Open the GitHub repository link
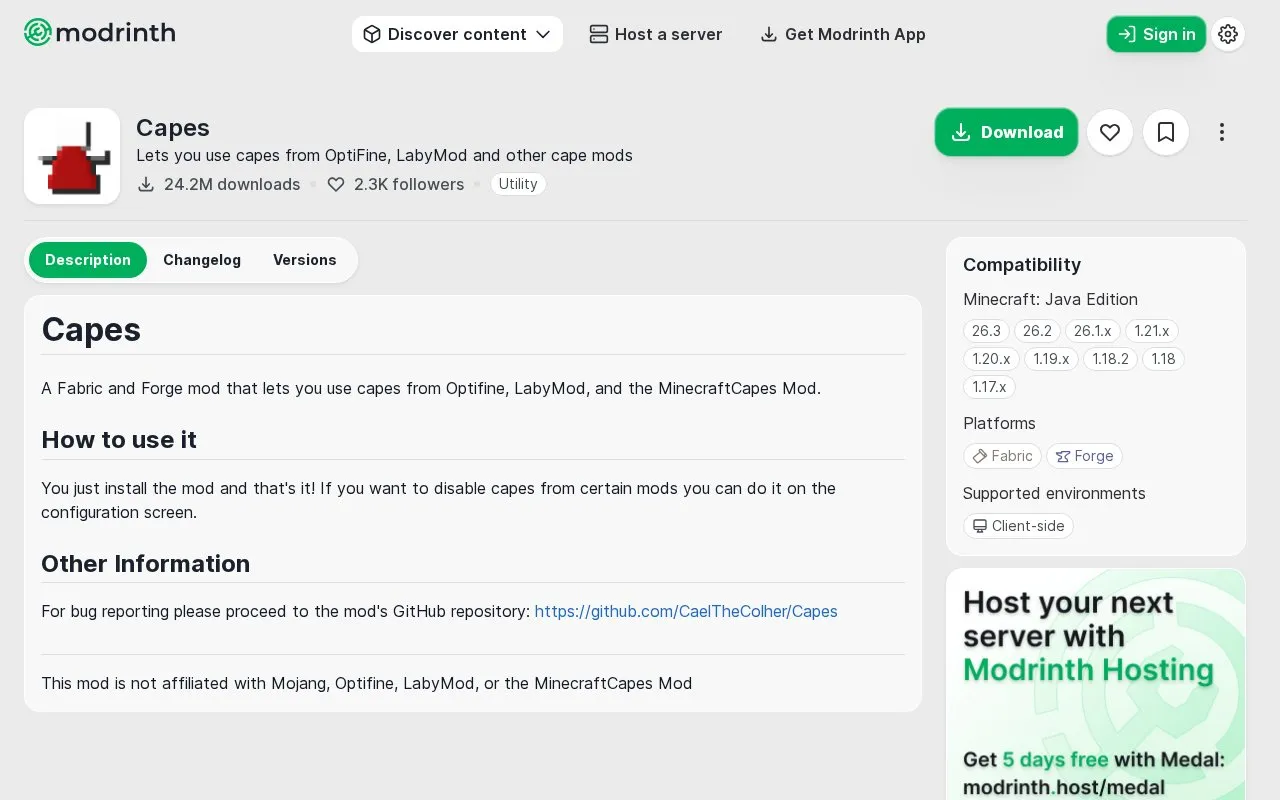 (x=686, y=611)
